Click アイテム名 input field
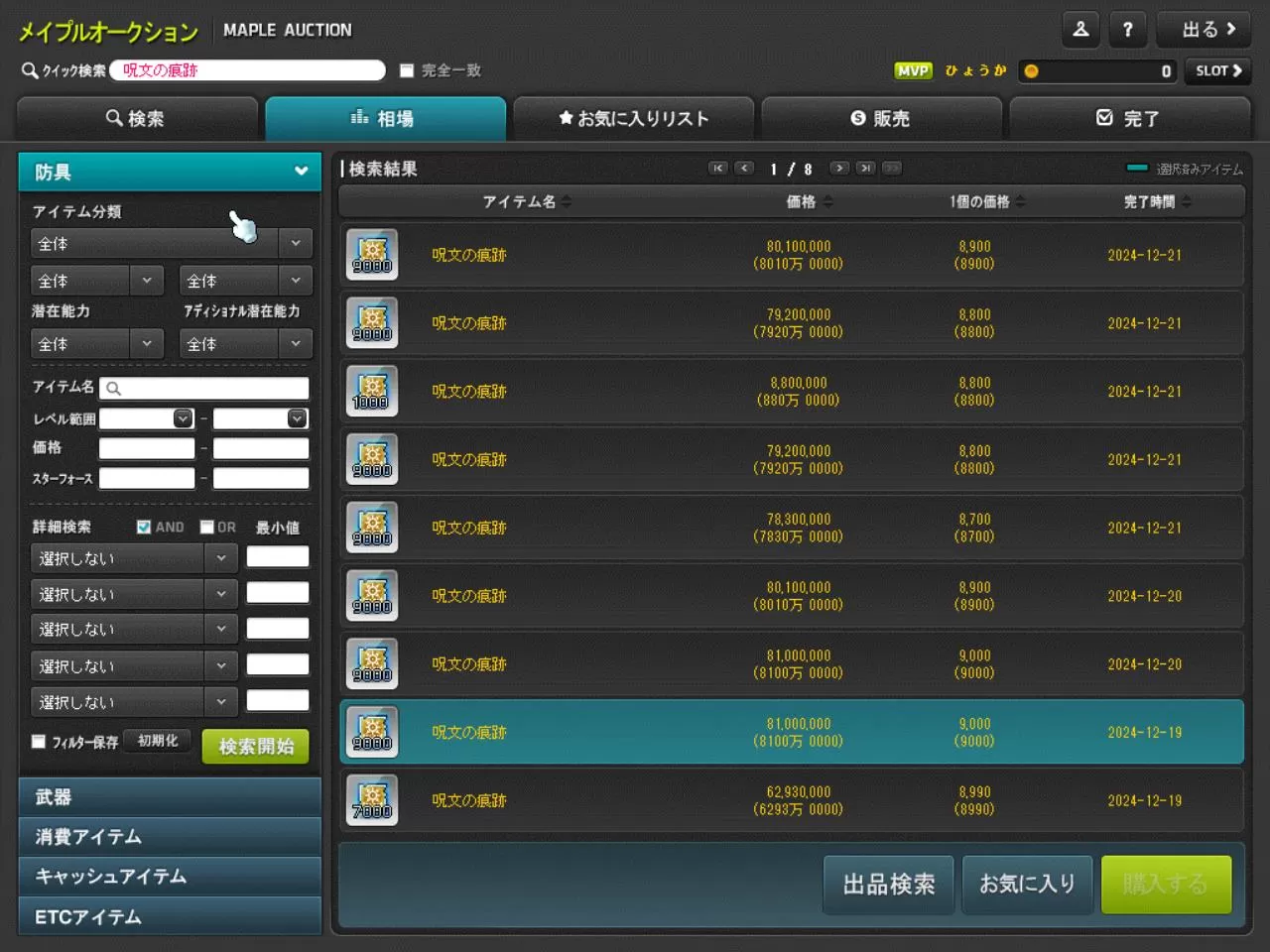 click(204, 389)
